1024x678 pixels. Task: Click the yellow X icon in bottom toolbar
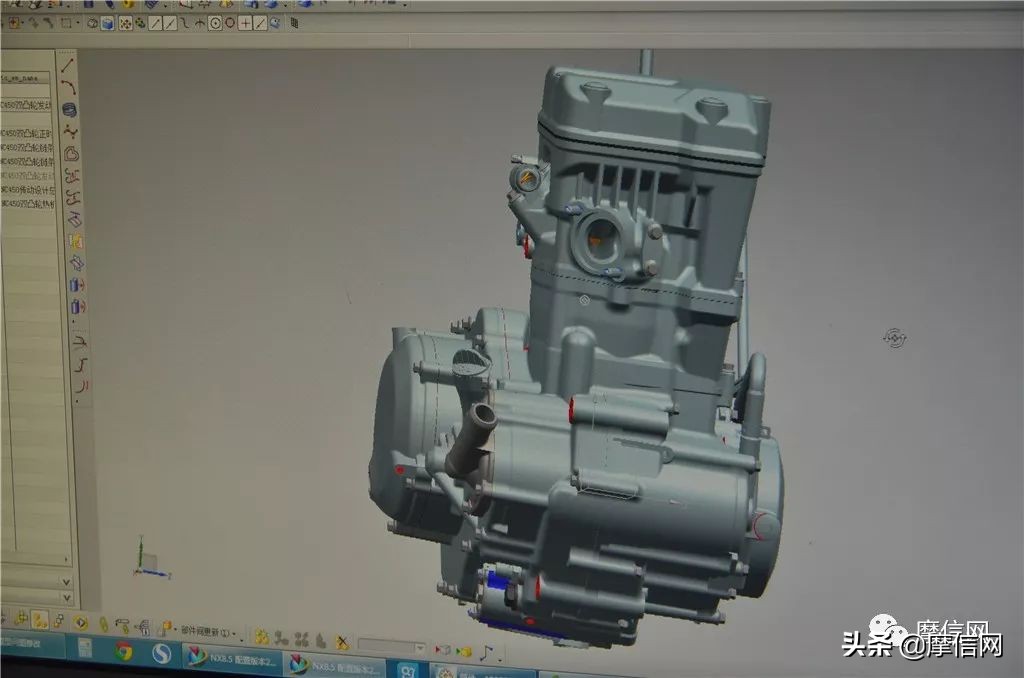343,642
